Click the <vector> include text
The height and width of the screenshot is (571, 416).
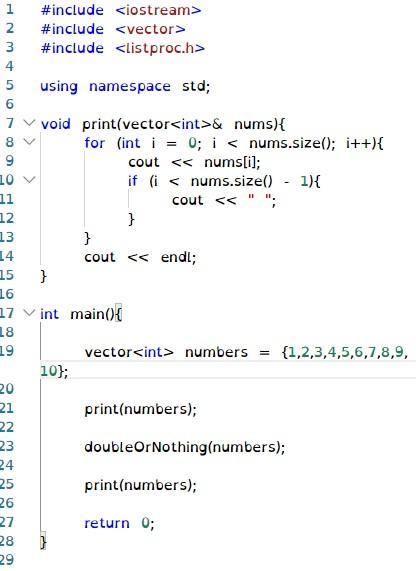click(x=150, y=29)
